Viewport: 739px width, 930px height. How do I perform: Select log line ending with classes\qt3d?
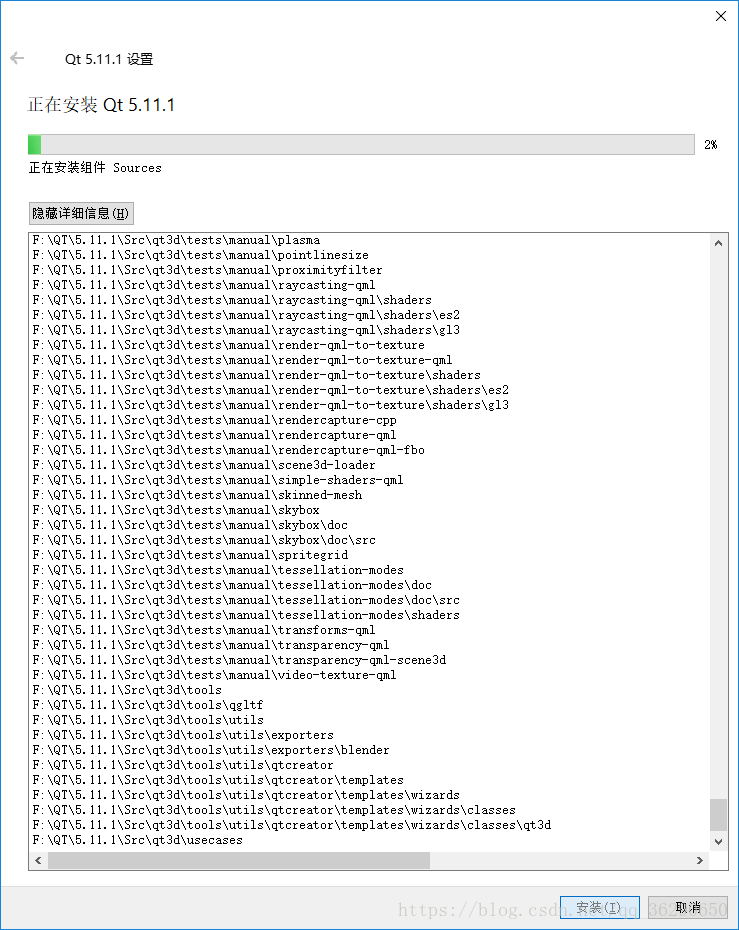(x=292, y=825)
